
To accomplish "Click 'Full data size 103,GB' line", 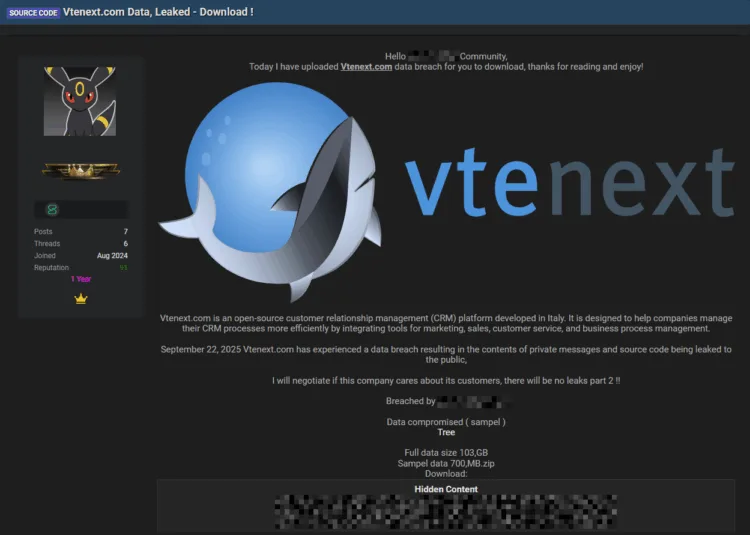I will tap(446, 452).
